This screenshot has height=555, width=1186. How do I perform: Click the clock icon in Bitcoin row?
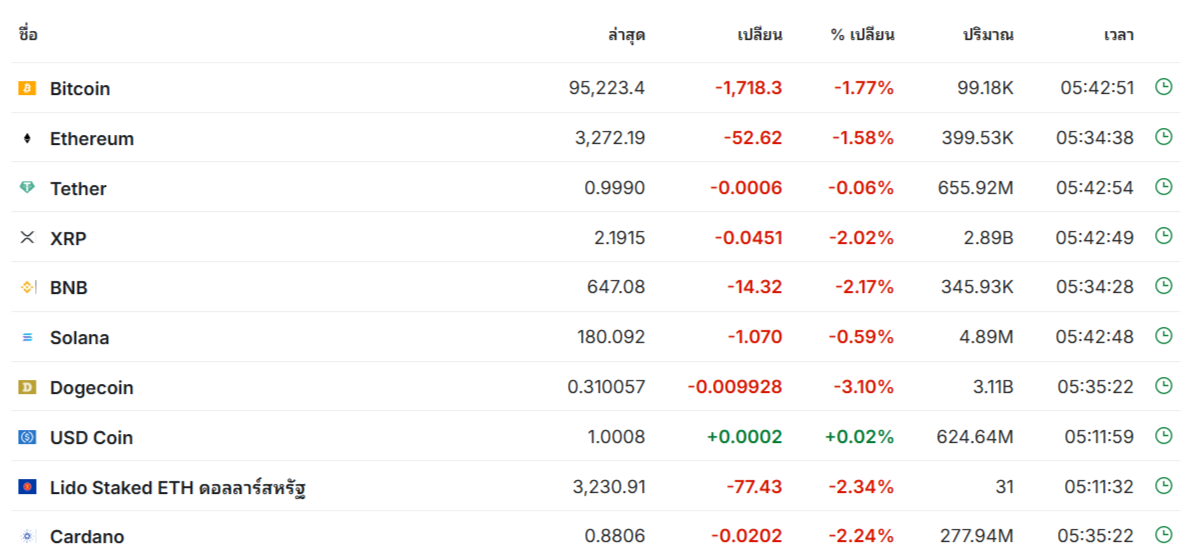pos(1163,87)
